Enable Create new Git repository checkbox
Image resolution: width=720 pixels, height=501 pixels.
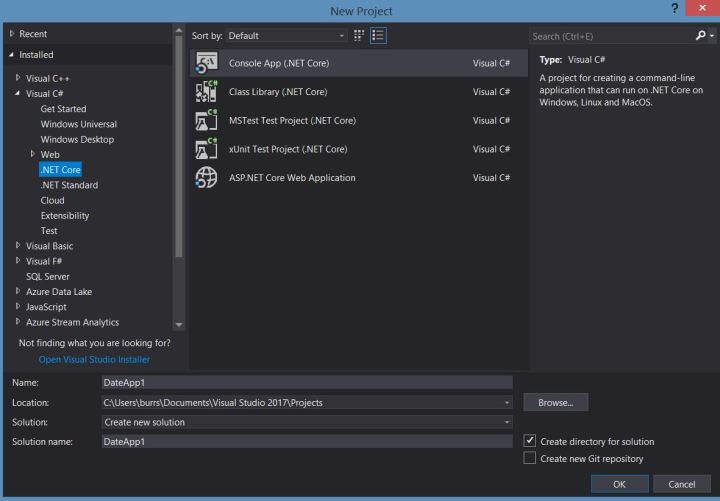click(530, 459)
